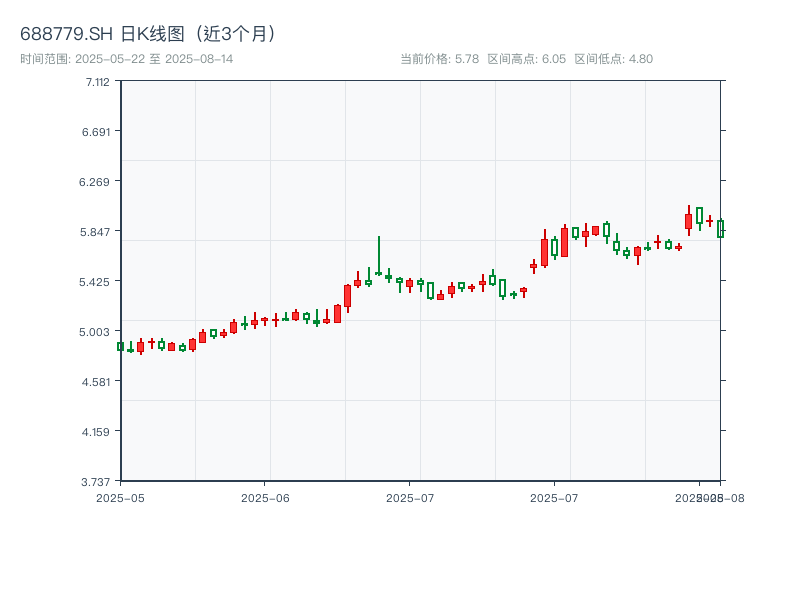Click the 7.112 y-axis tick label
Image resolution: width=800 pixels, height=600 pixels.
click(x=97, y=81)
